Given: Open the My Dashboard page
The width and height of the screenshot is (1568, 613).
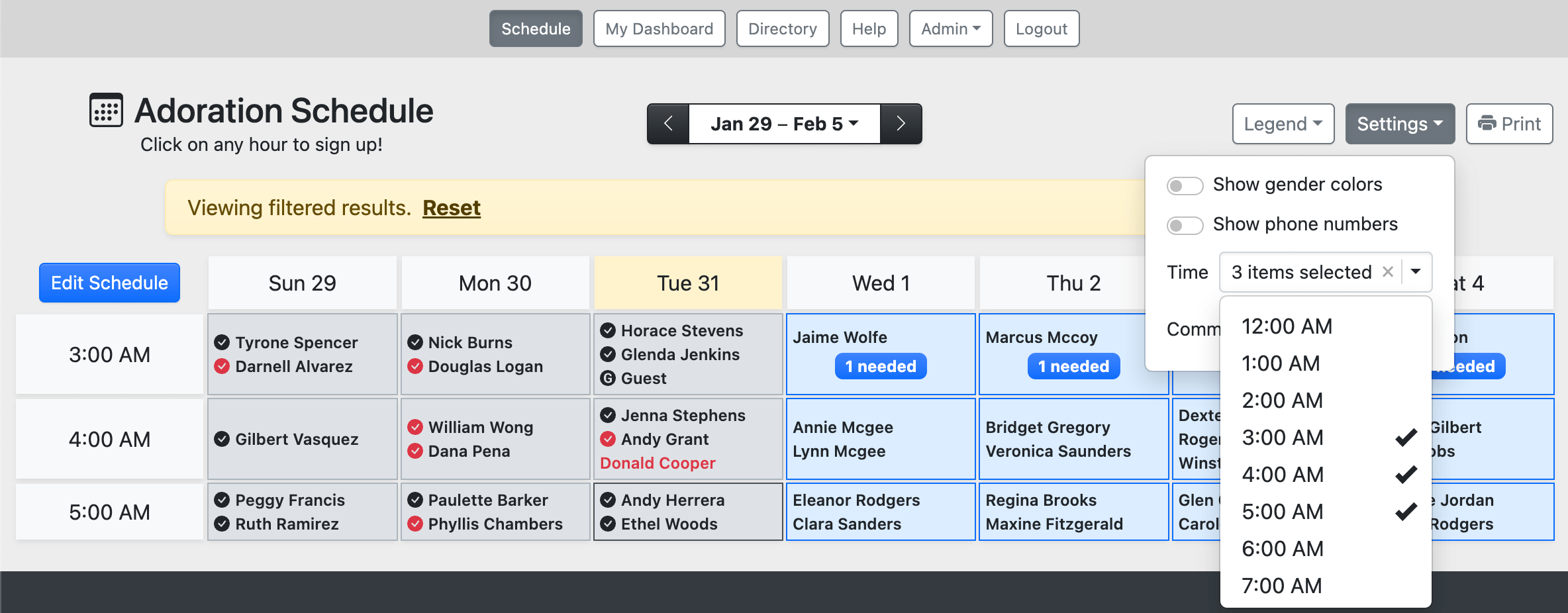Looking at the screenshot, I should [x=659, y=28].
